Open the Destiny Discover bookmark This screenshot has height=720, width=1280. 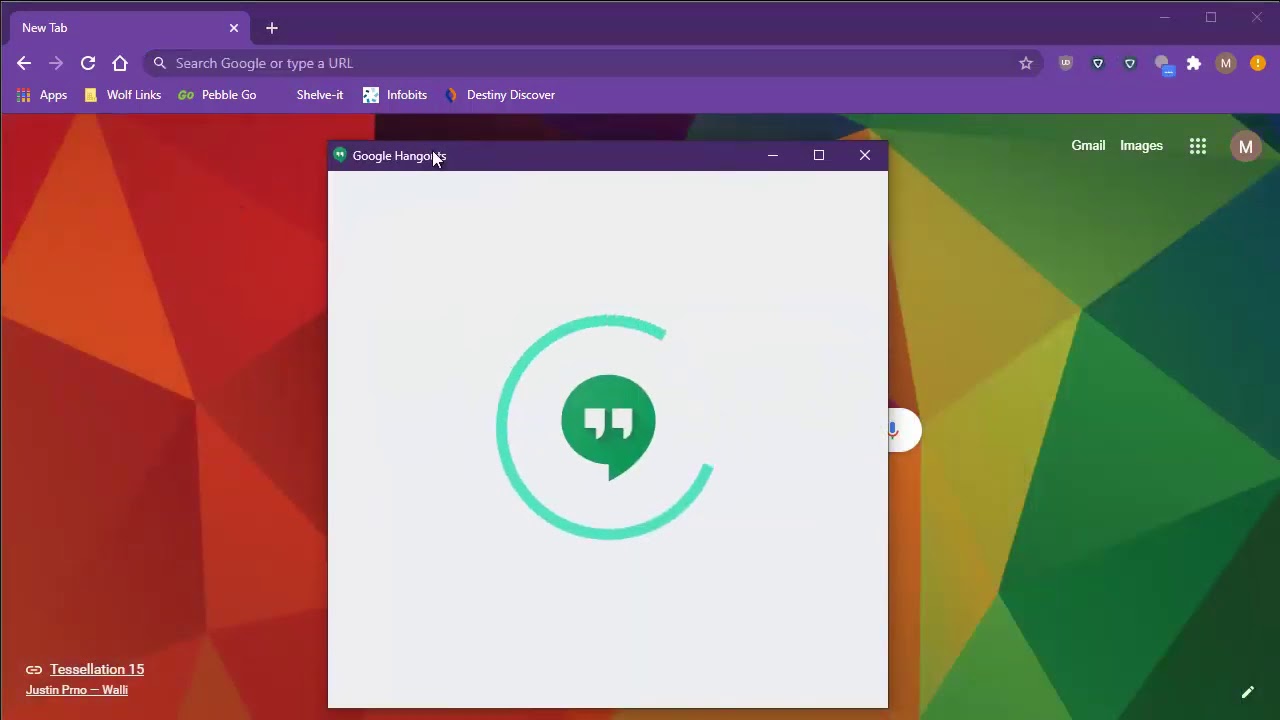(x=499, y=95)
